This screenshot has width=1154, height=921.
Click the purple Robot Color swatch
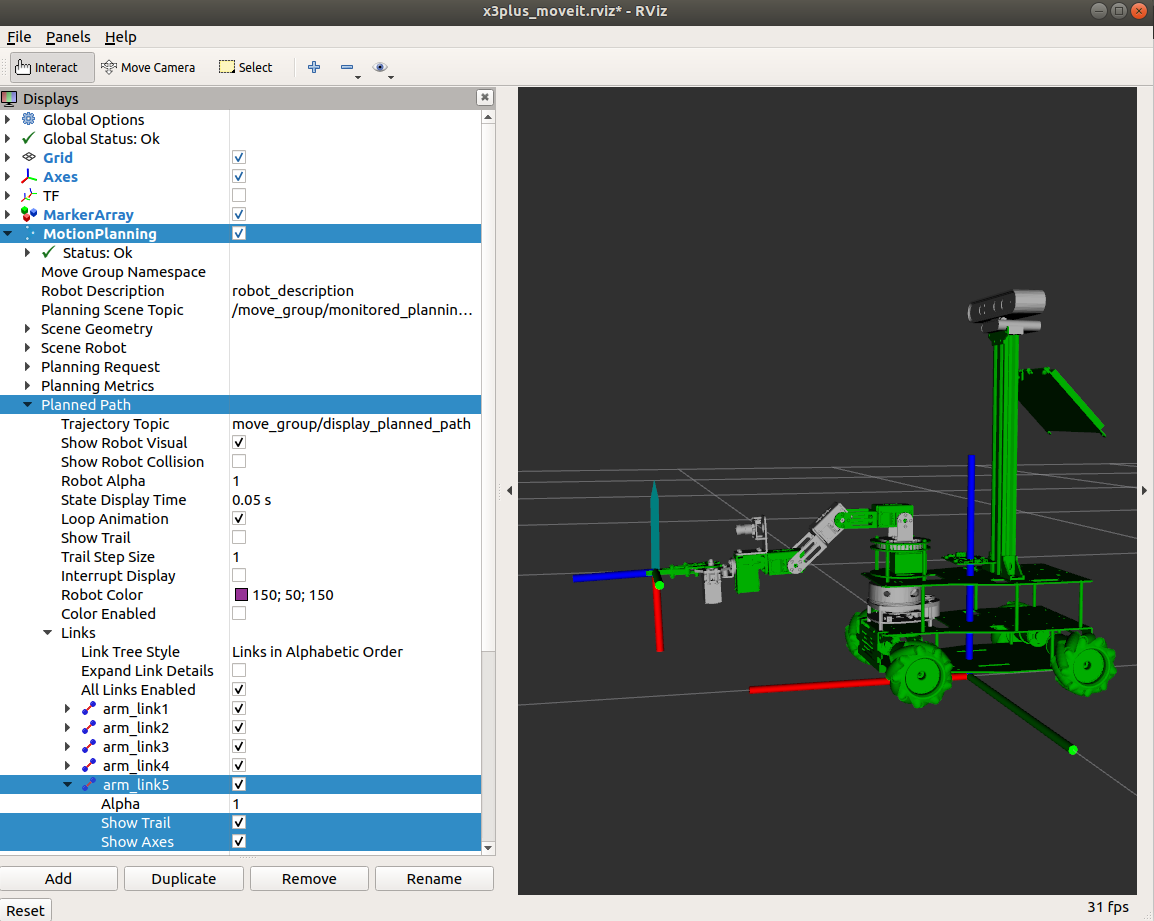coord(240,595)
